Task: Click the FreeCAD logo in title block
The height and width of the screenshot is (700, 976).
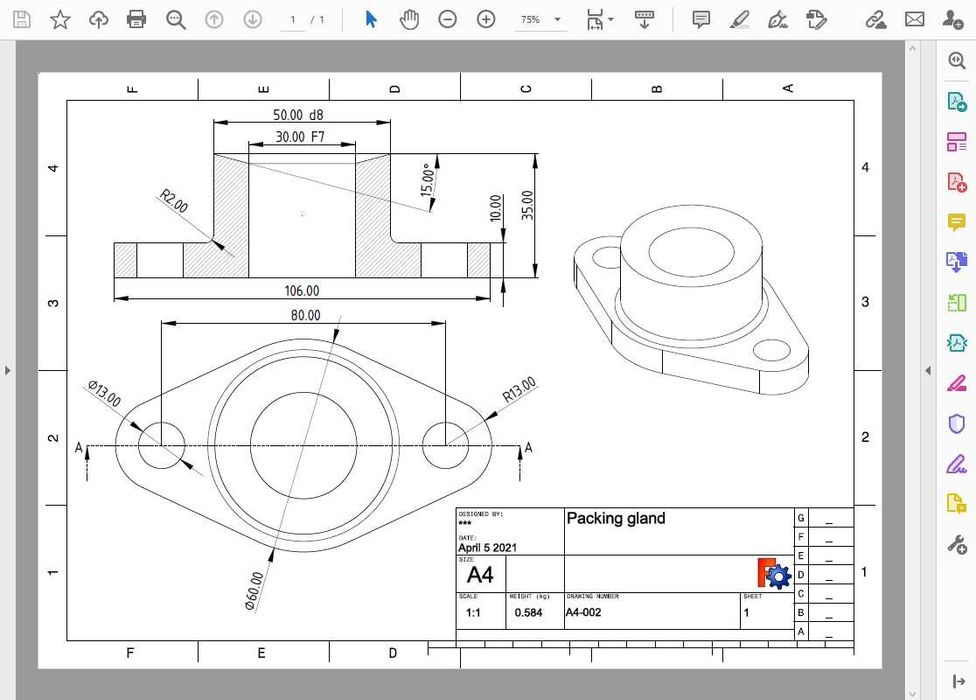Action: 774,573
